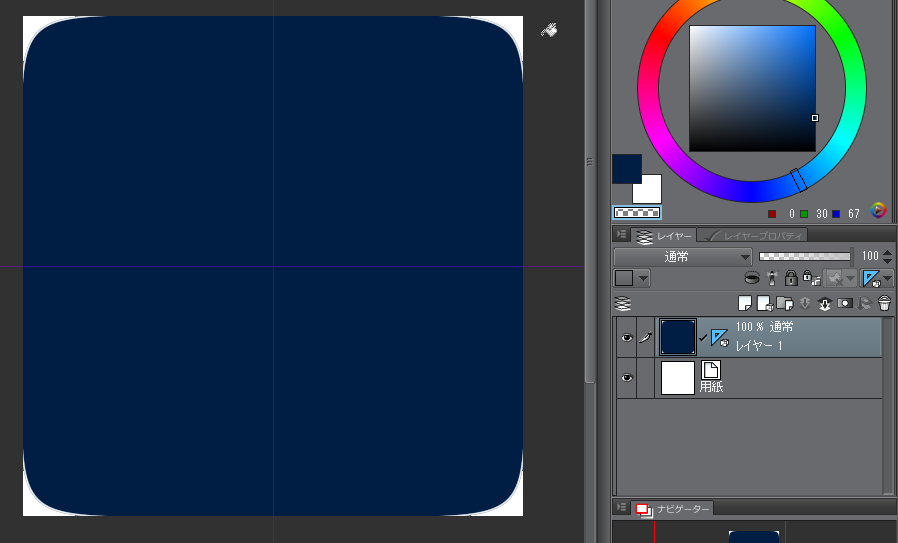Click the new vector layer icon
The width and height of the screenshot is (898, 543).
coord(762,303)
